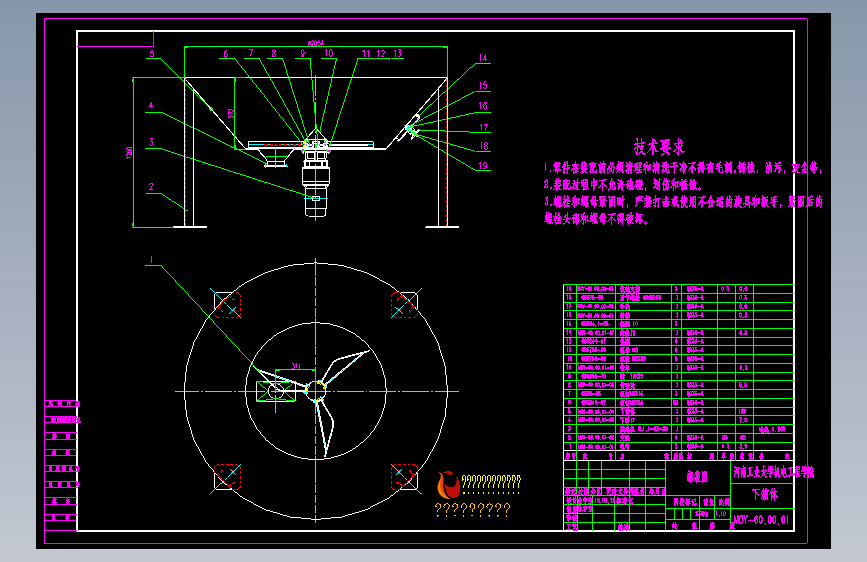Click the '技术要求' heading text
The width and height of the screenshot is (867, 562).
coord(659,147)
